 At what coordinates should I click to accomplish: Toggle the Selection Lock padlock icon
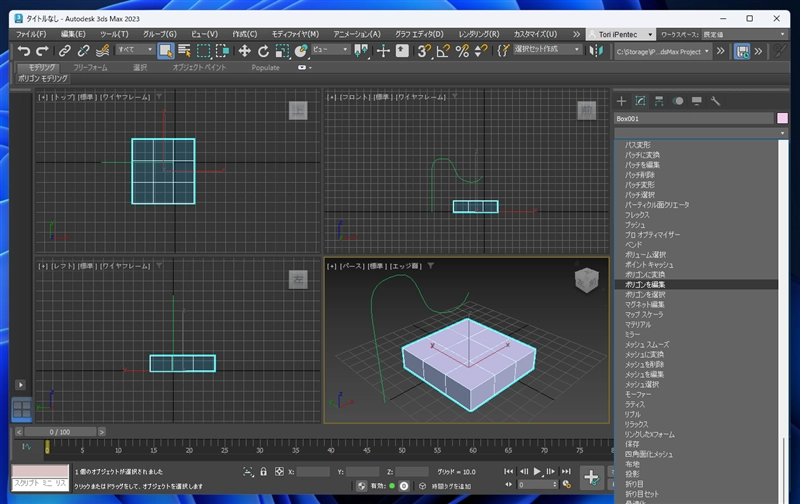[263, 472]
